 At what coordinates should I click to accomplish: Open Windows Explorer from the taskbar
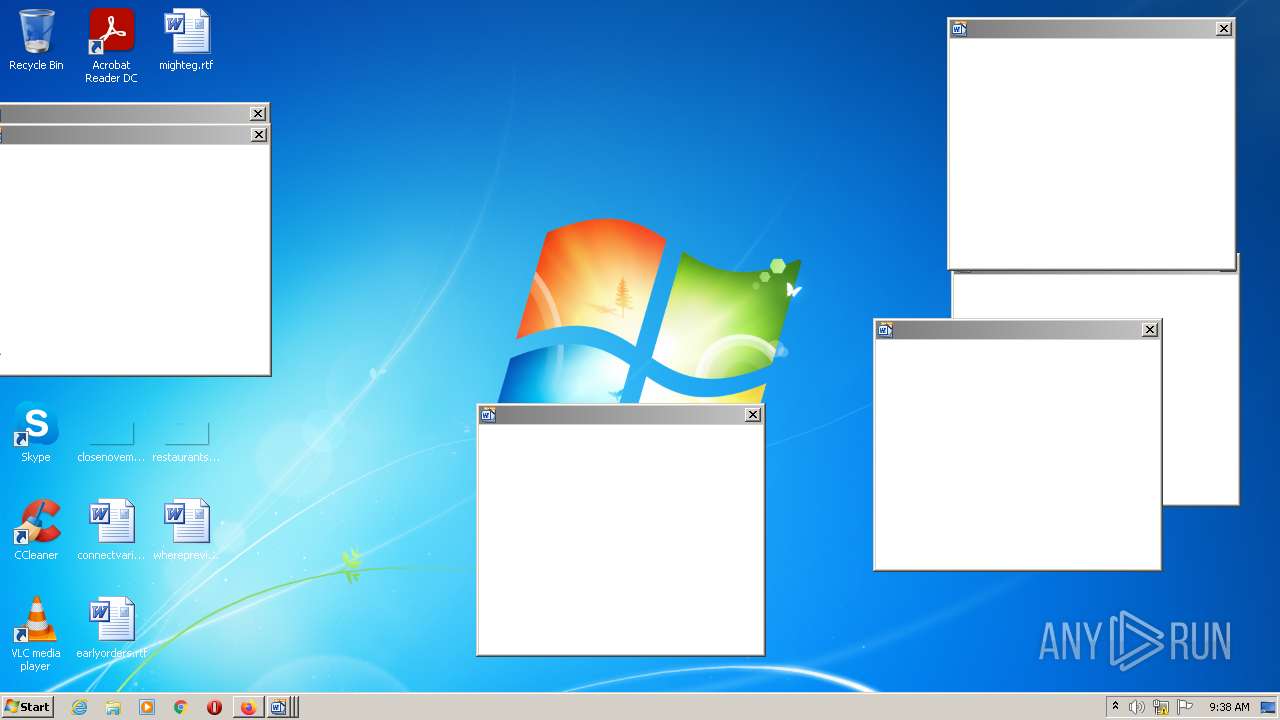tap(113, 707)
